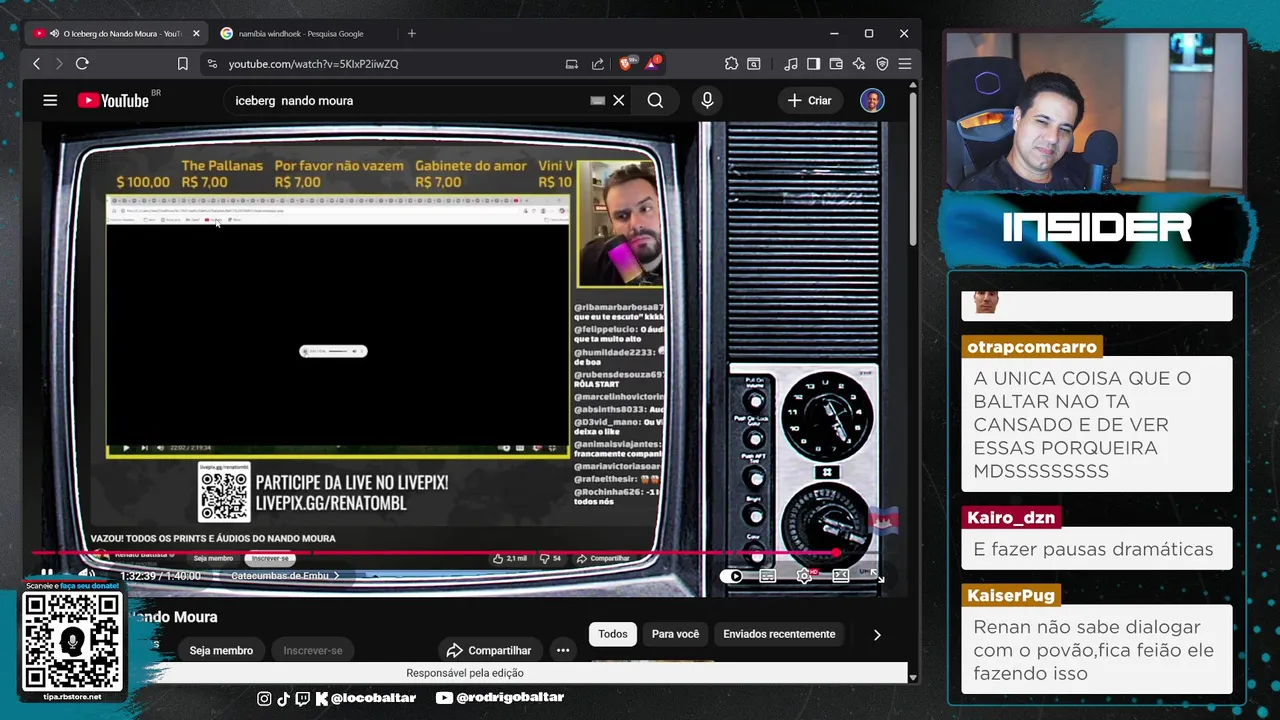Open the Brave VPN shield icon
Screen dimensions: 1280x720
[x=882, y=64]
